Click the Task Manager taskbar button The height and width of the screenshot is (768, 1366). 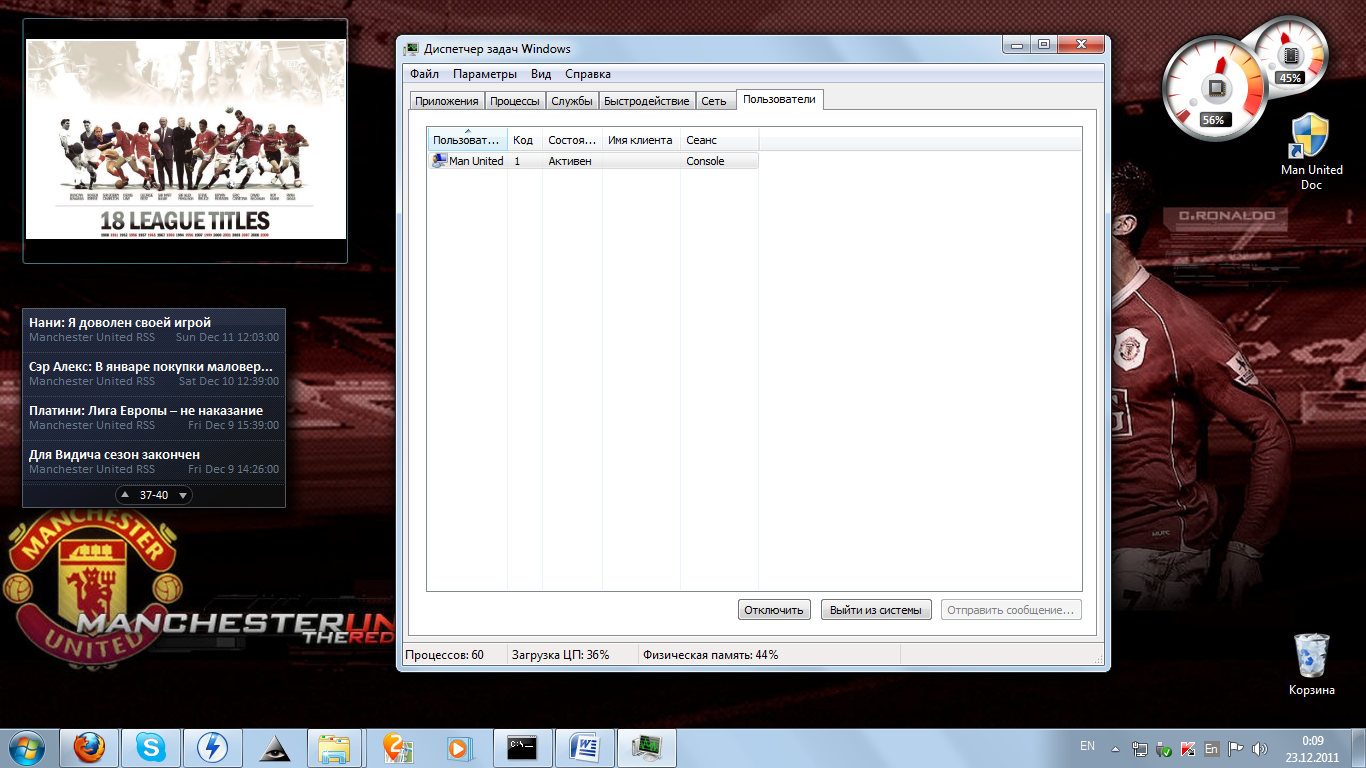click(x=647, y=747)
